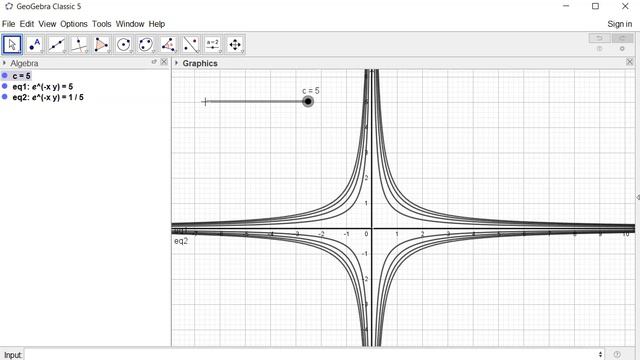
Task: Click in the Input bar field
Action: (x=312, y=354)
